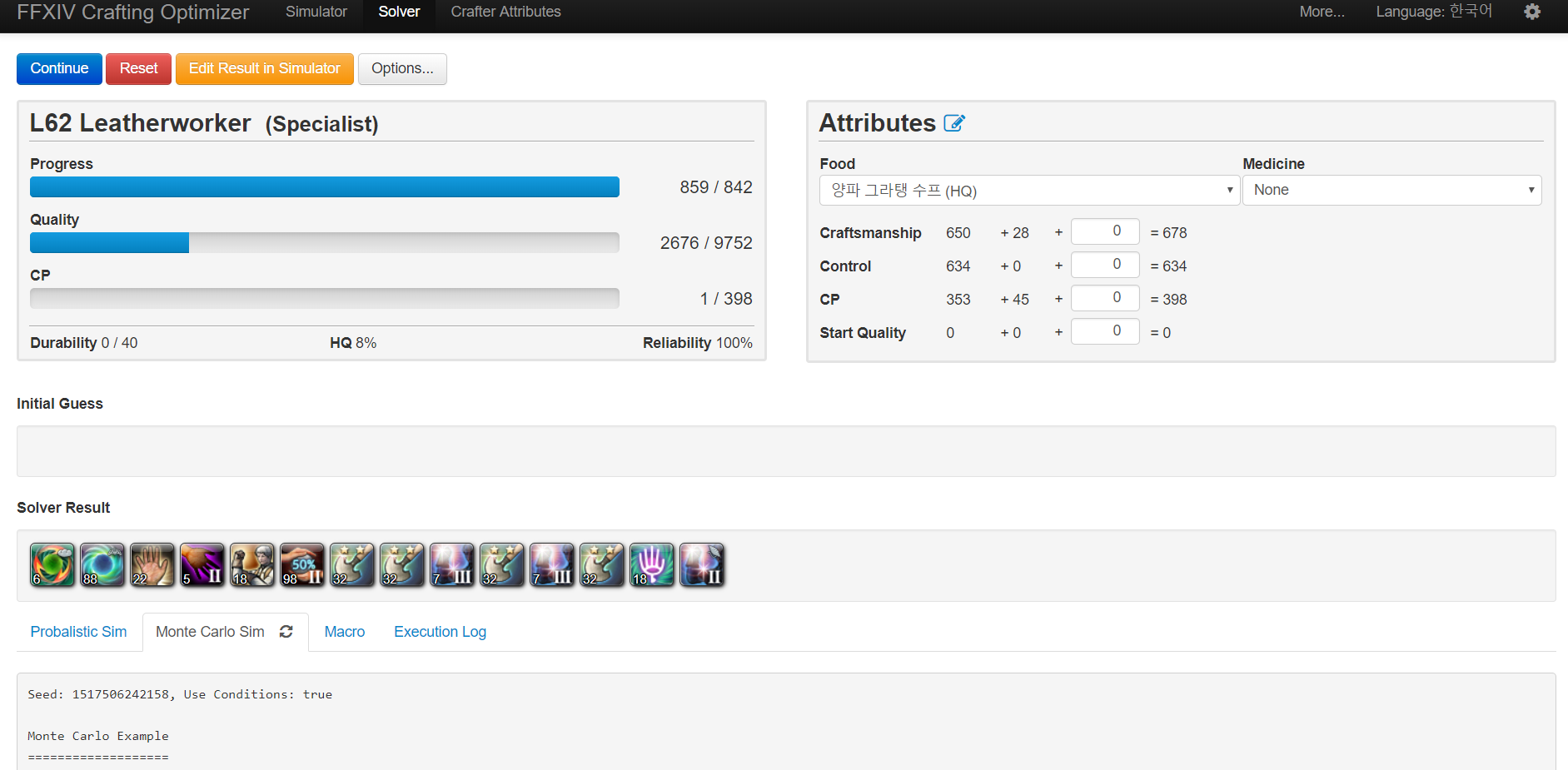Click the L62 Leatherworker recipe heading
1568x770 pixels.
204,123
